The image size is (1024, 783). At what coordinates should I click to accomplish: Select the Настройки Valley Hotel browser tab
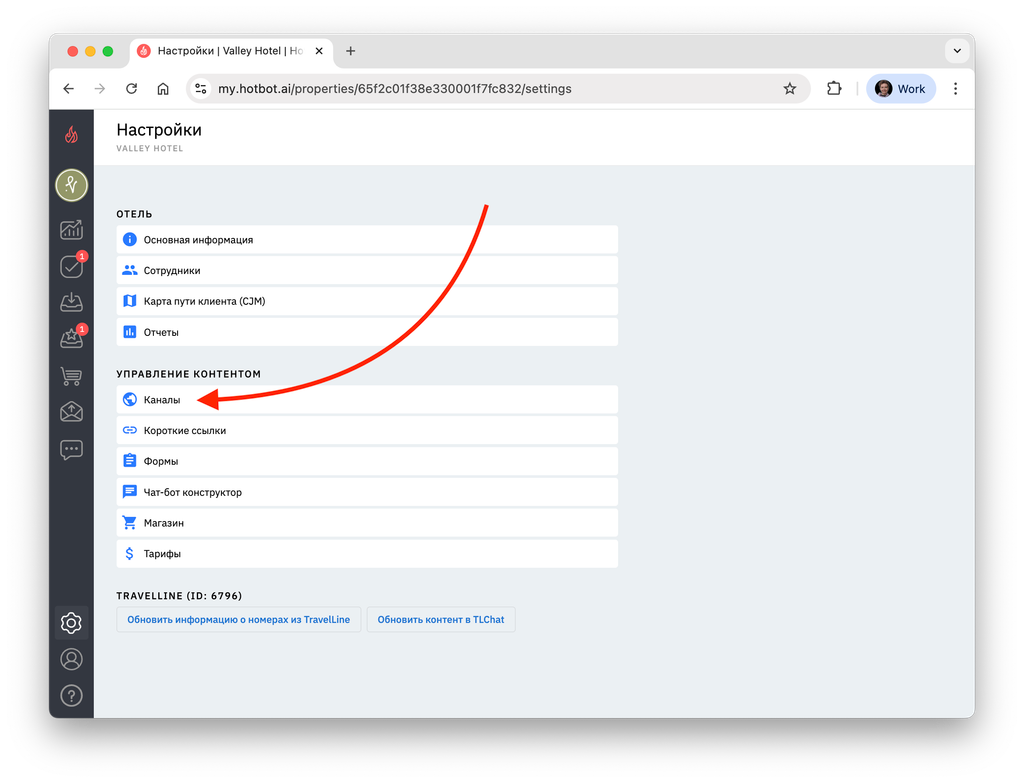pos(231,51)
